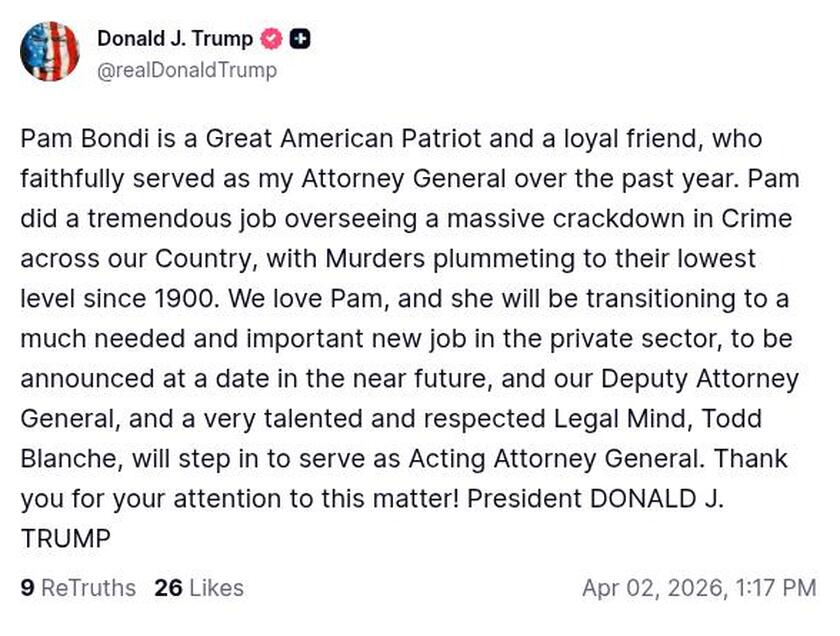Click the Donald J. Trump display name
The width and height of the screenshot is (840, 636).
coord(175,40)
